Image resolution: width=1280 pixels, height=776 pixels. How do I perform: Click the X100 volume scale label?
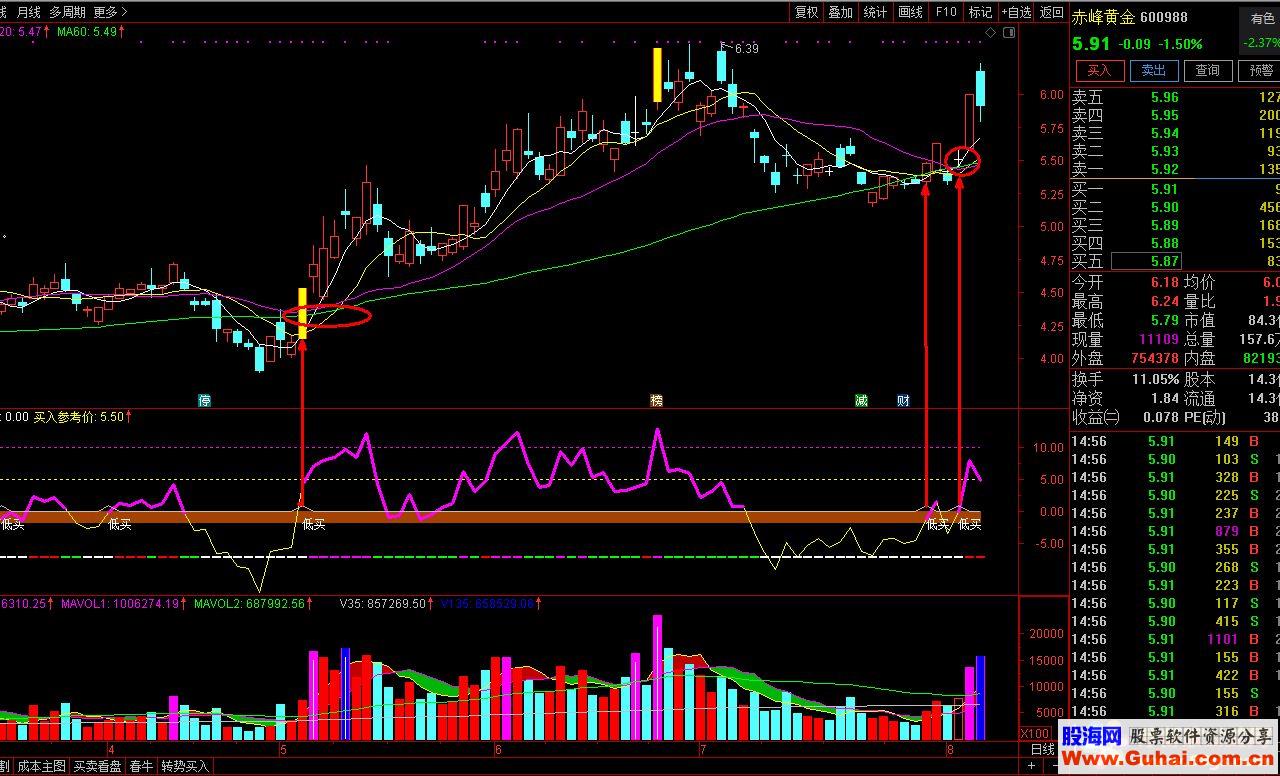coord(1033,733)
